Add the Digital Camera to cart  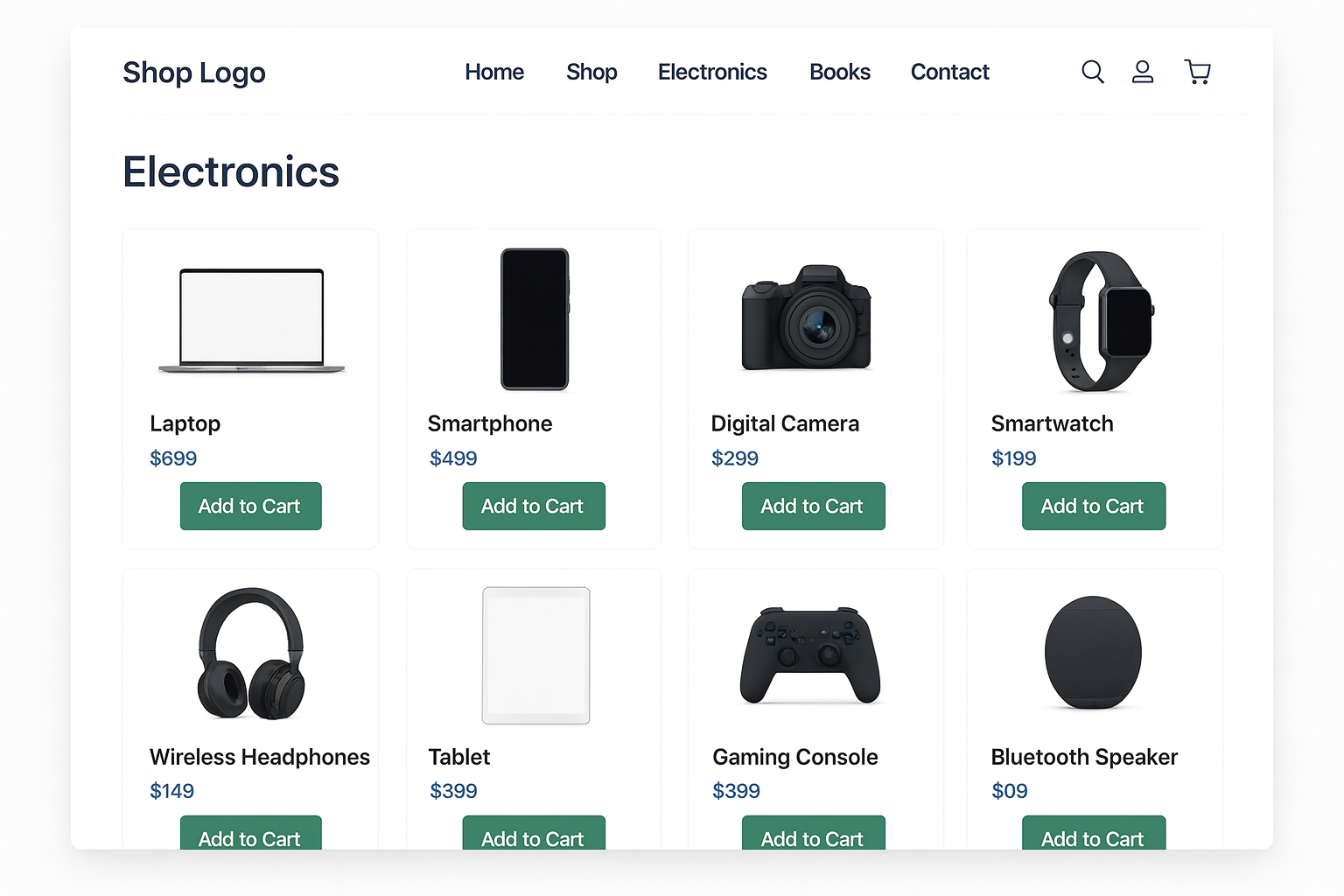[x=814, y=506]
